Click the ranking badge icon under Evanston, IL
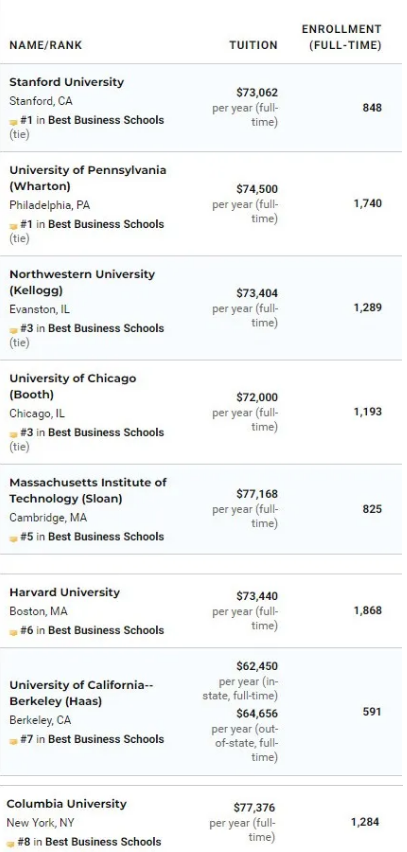This screenshot has height=852, width=407. tap(14, 330)
